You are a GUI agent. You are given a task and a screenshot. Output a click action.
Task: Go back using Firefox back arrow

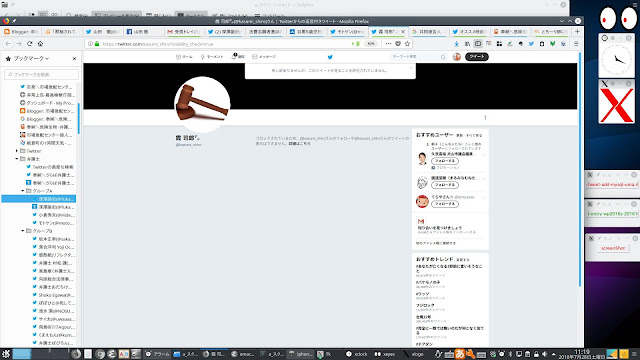point(8,44)
